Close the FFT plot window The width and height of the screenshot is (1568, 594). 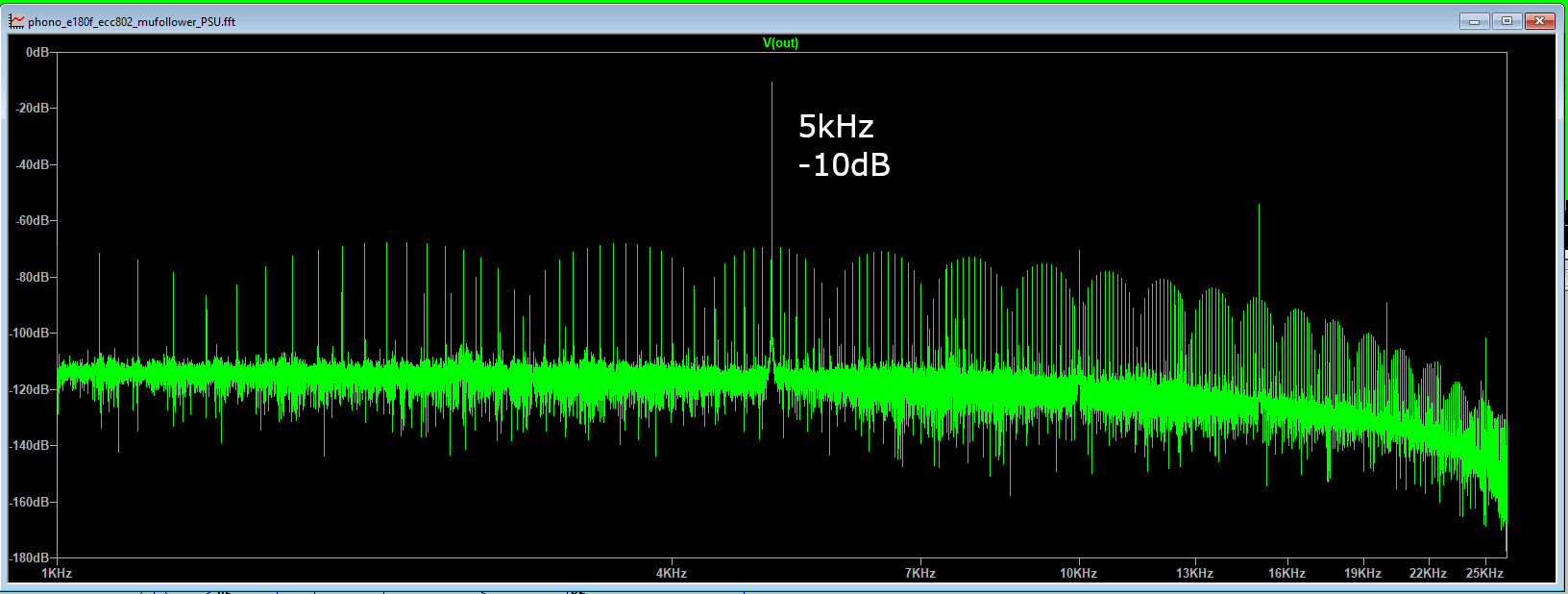[x=1539, y=21]
